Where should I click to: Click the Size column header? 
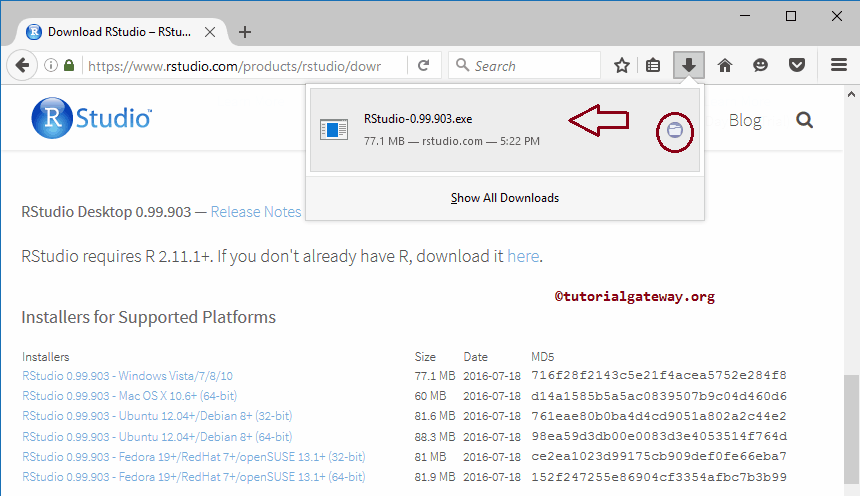425,357
